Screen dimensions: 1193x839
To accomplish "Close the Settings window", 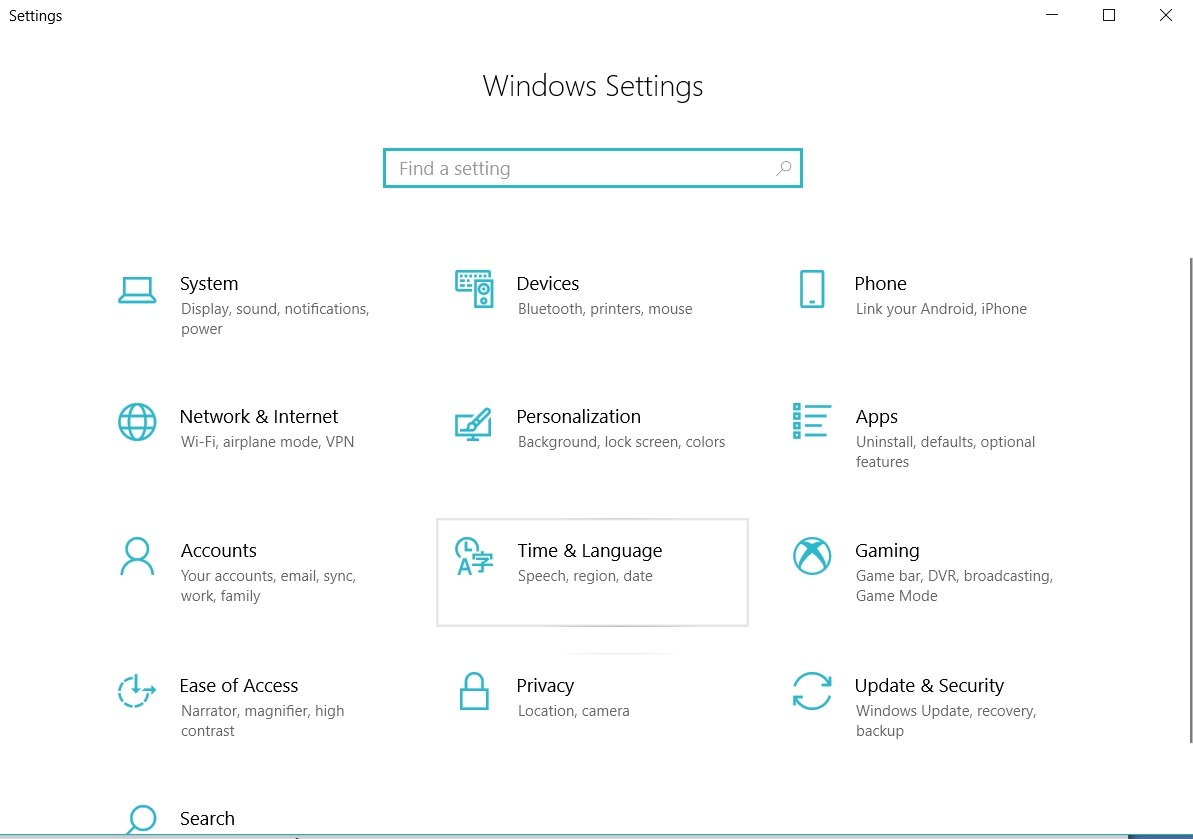I will tap(1166, 15).
